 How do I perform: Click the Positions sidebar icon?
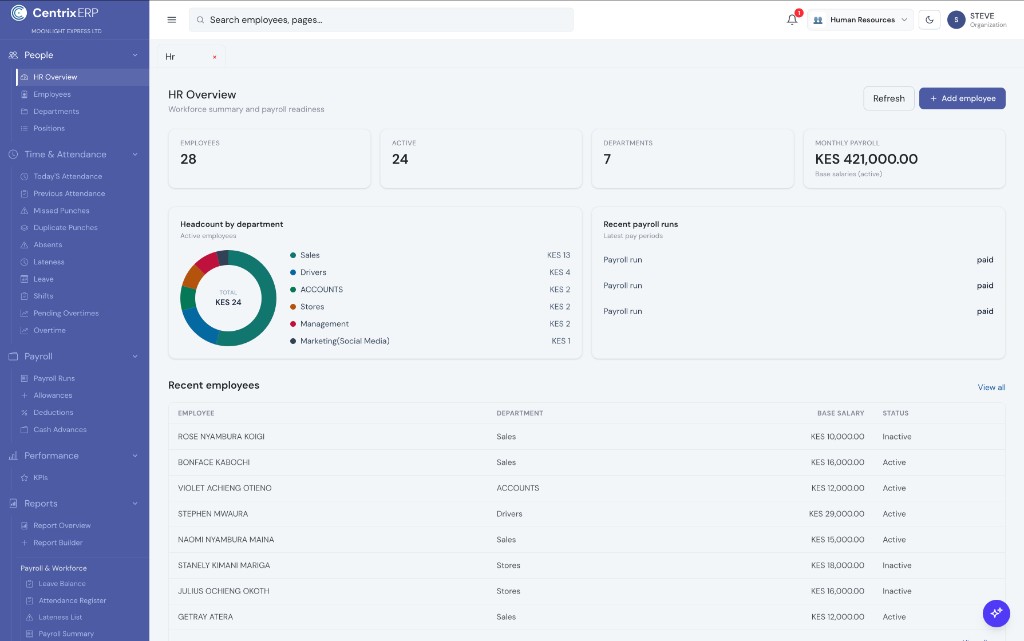pos(24,129)
